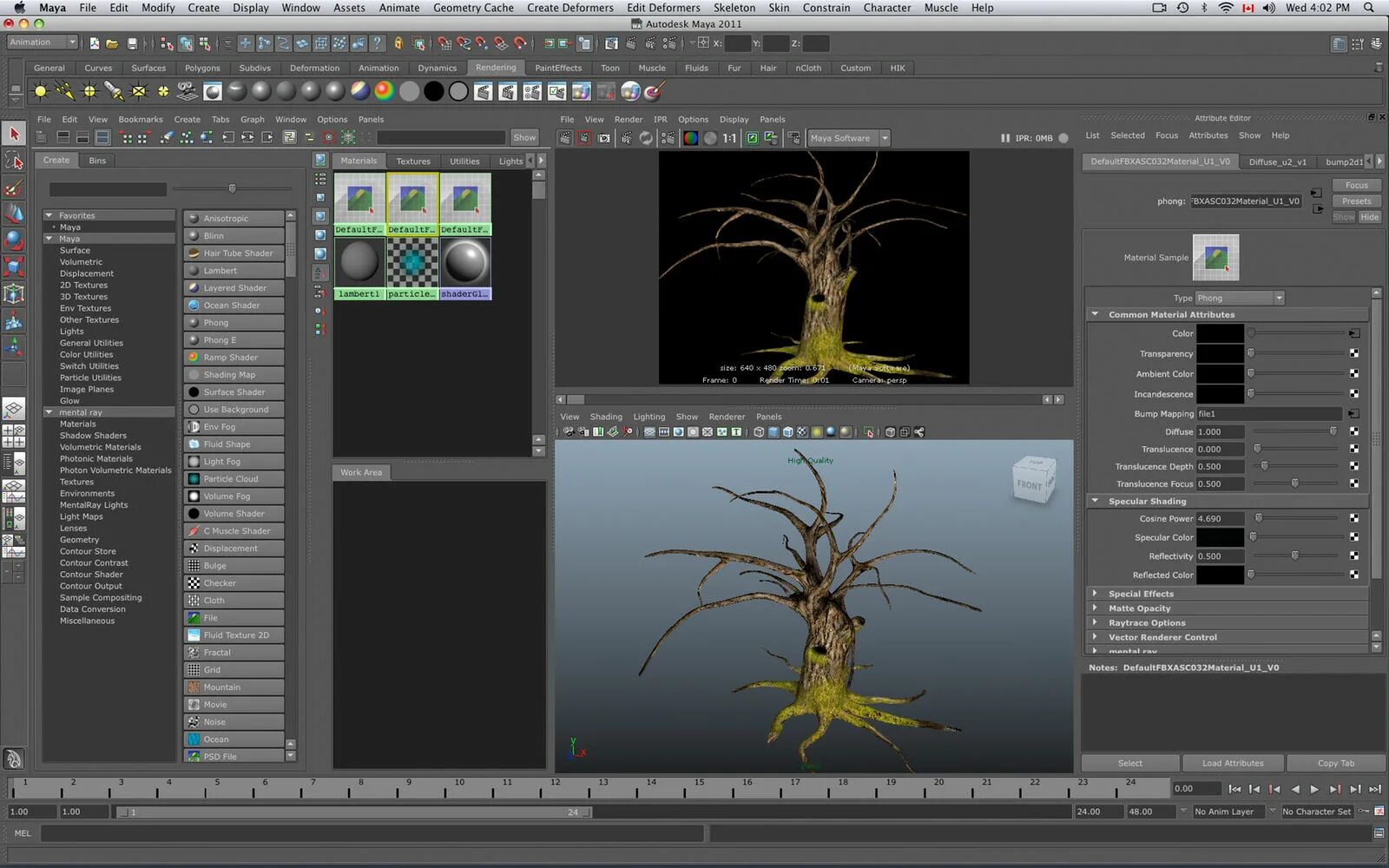Click the Lambert icon in the create list

tap(194, 271)
